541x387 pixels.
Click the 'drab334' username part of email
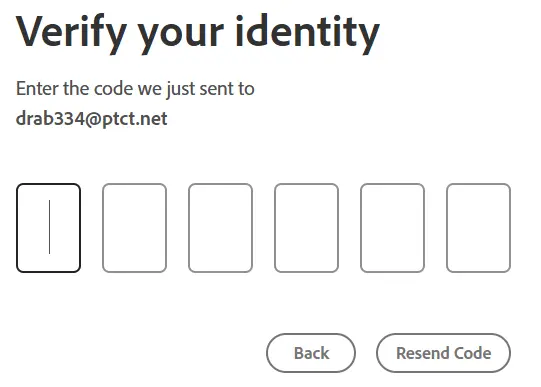[50, 119]
